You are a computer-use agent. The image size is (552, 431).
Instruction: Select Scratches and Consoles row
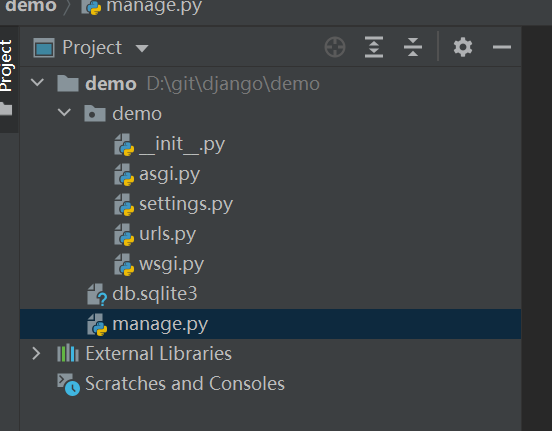(270, 383)
